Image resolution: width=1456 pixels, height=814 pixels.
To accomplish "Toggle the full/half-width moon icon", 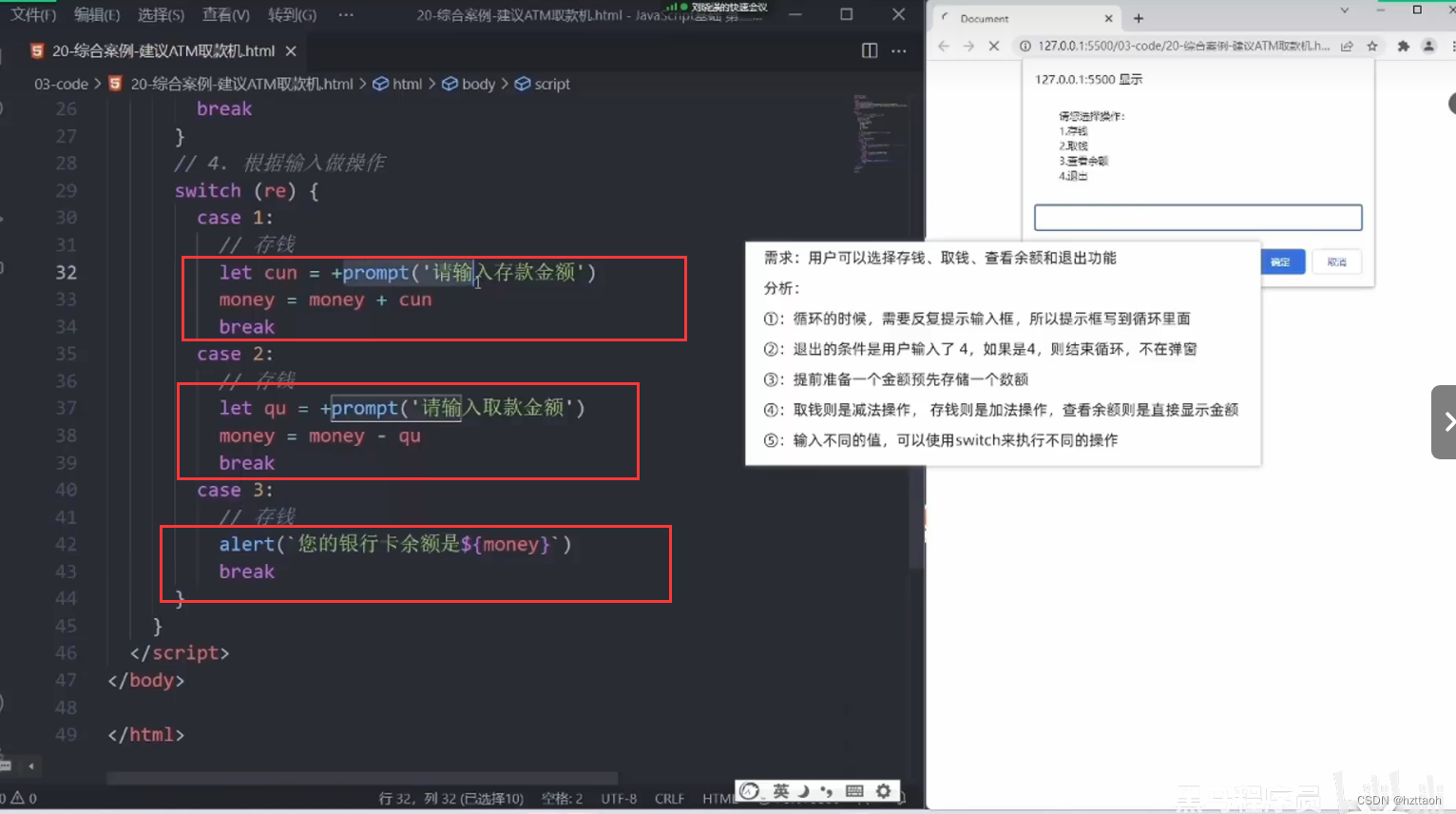I will coord(803,790).
